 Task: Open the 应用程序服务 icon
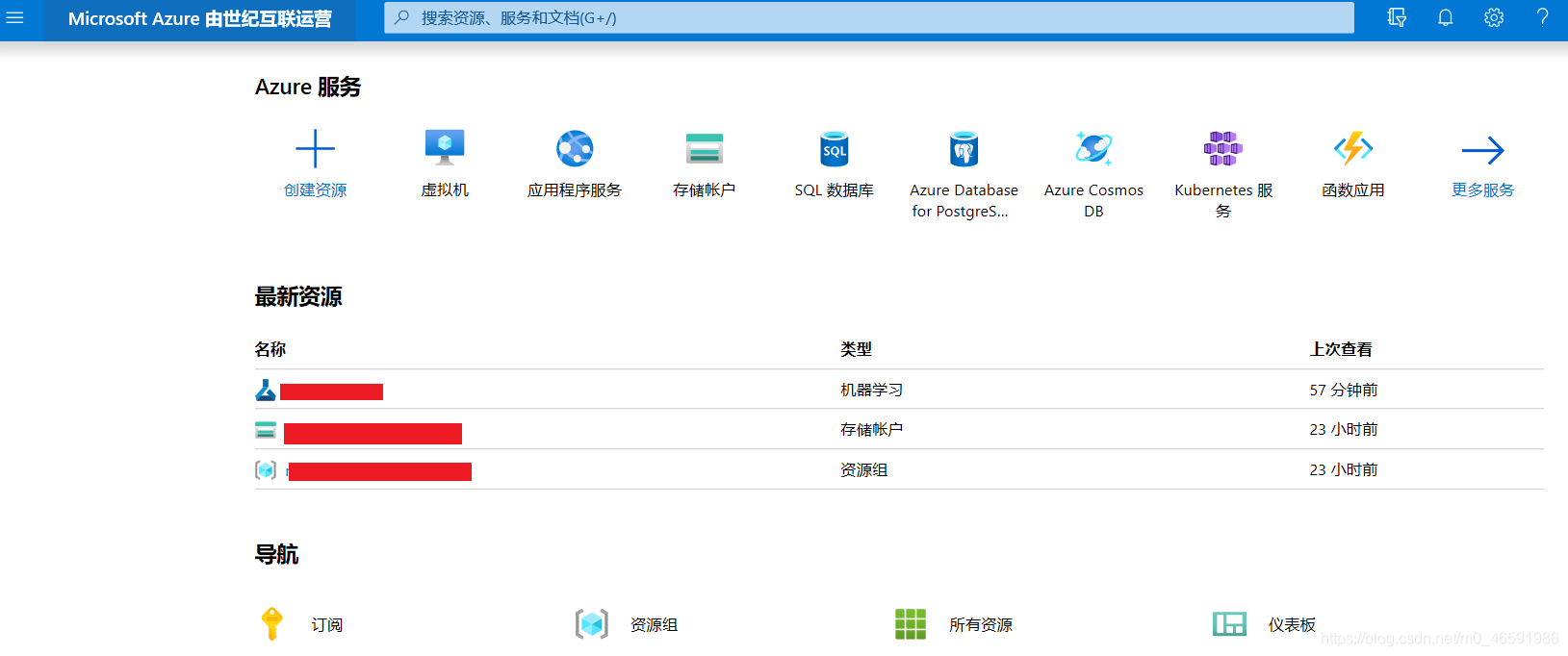(x=575, y=148)
